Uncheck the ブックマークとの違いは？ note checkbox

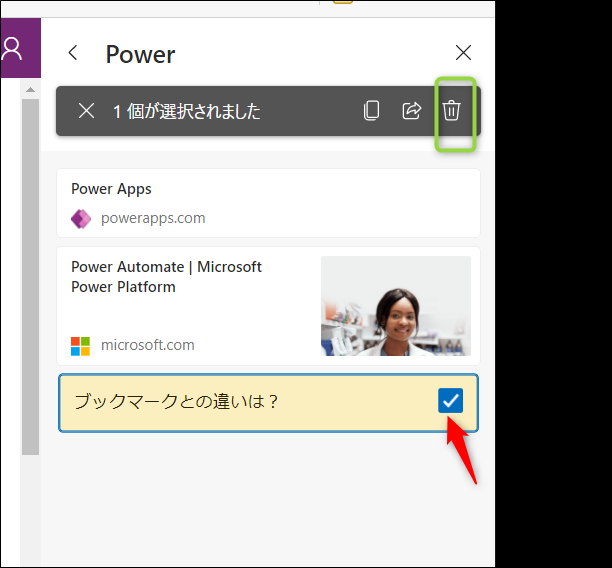pos(450,401)
